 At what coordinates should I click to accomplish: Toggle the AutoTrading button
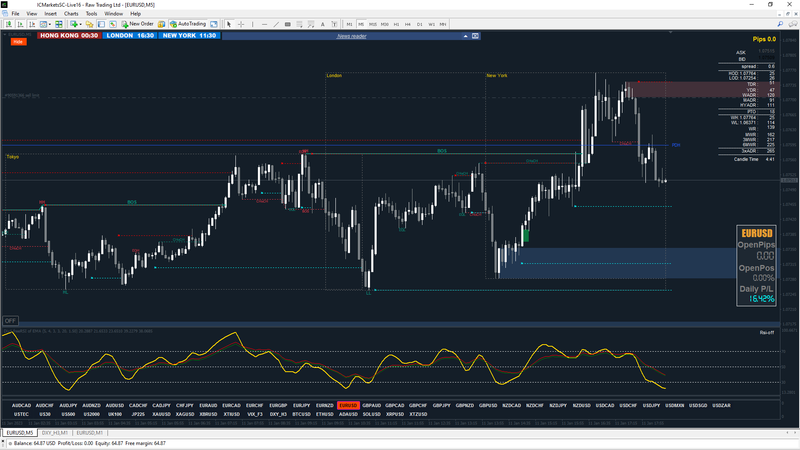pos(188,24)
